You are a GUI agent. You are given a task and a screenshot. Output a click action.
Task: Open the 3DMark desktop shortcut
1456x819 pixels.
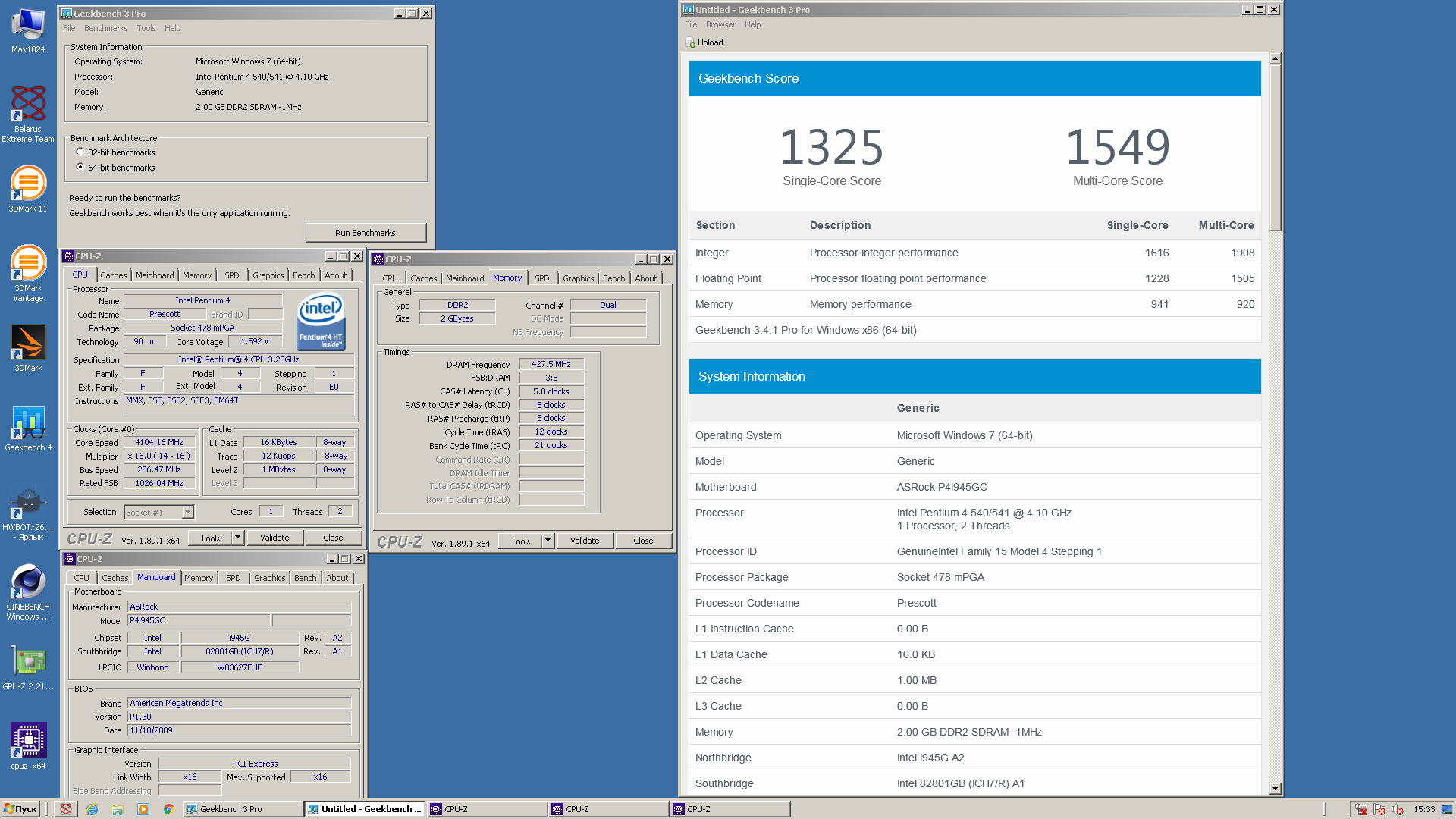click(28, 349)
